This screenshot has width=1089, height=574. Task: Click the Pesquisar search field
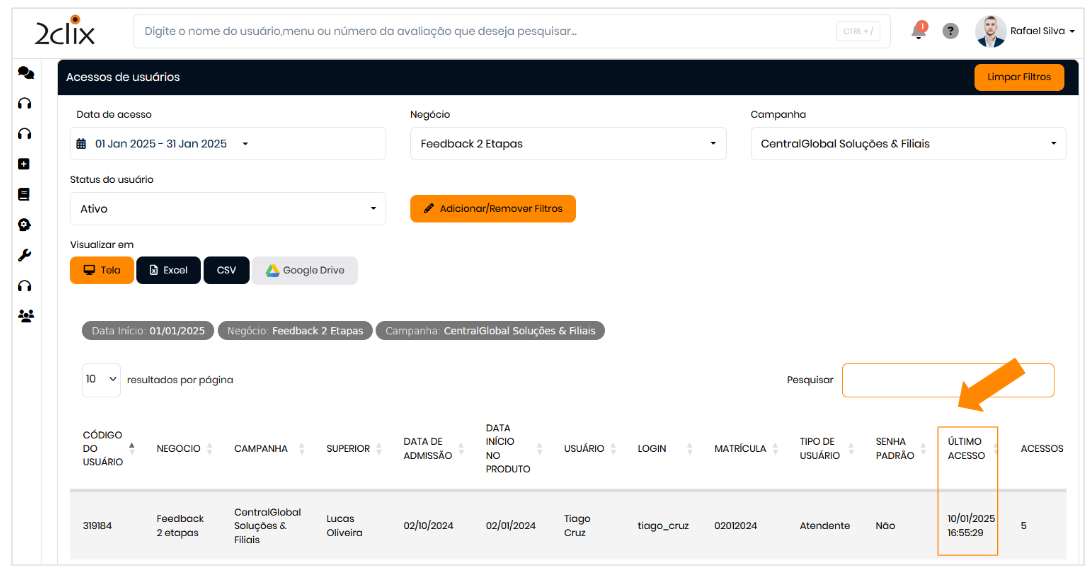(x=947, y=380)
